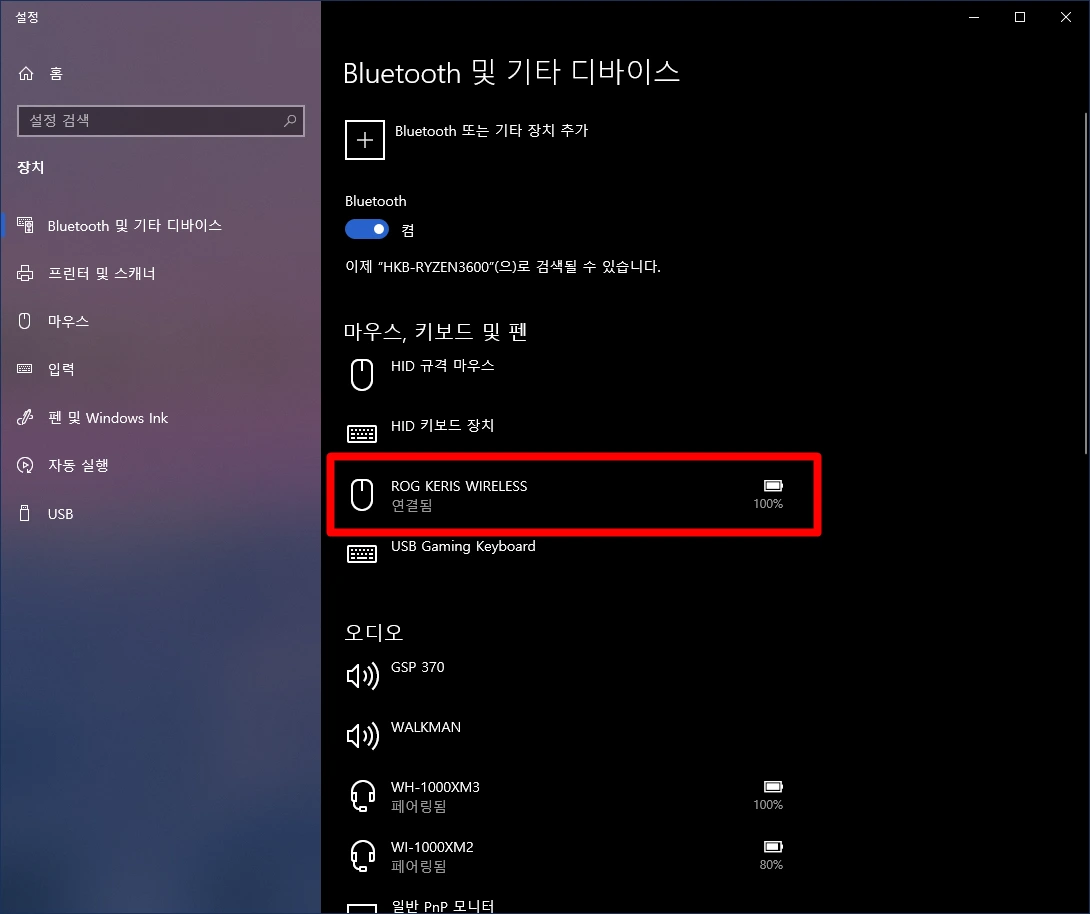
Task: Click the 80% battery text for WI-1000XM2
Action: [x=771, y=865]
